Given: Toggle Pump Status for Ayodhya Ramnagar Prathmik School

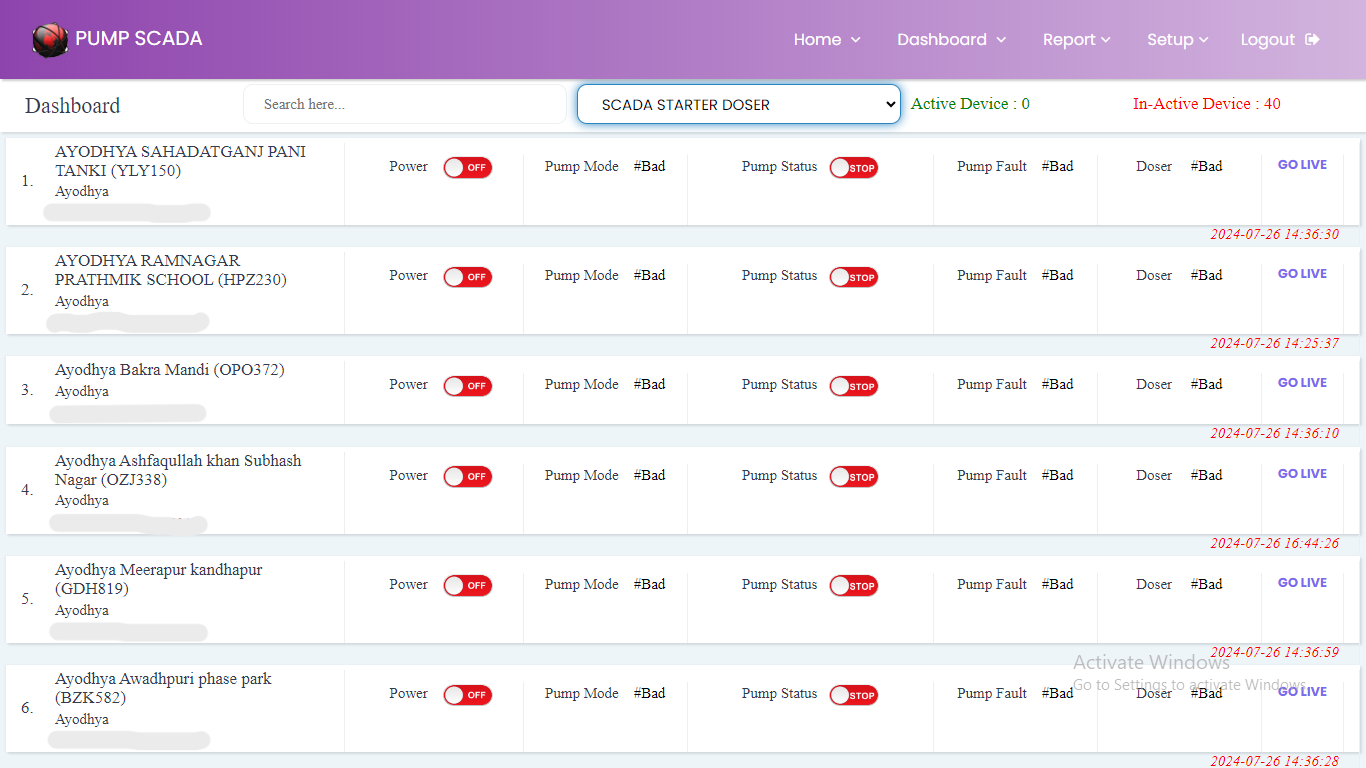Looking at the screenshot, I should 853,277.
